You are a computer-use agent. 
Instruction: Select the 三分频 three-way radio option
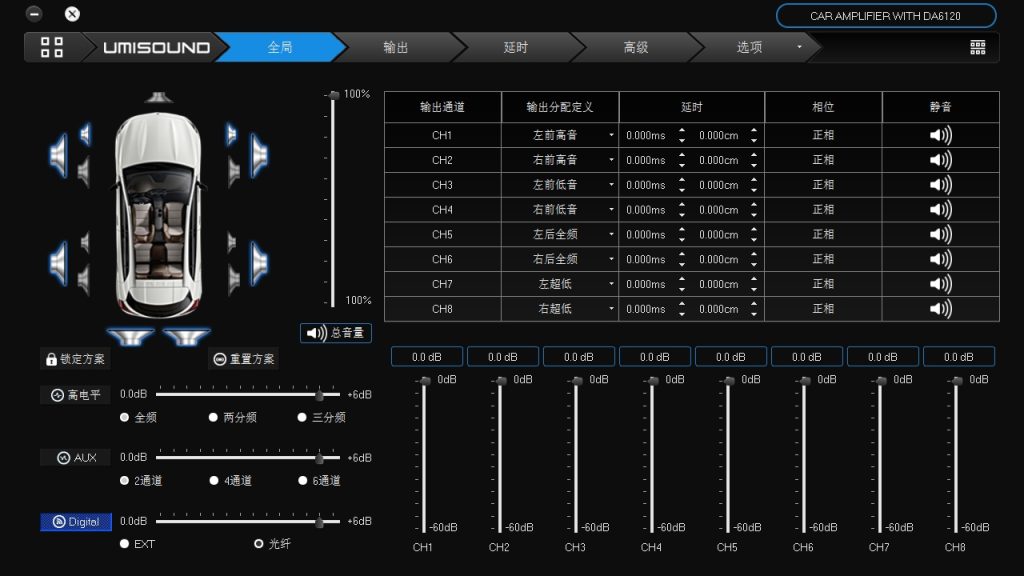tap(302, 417)
